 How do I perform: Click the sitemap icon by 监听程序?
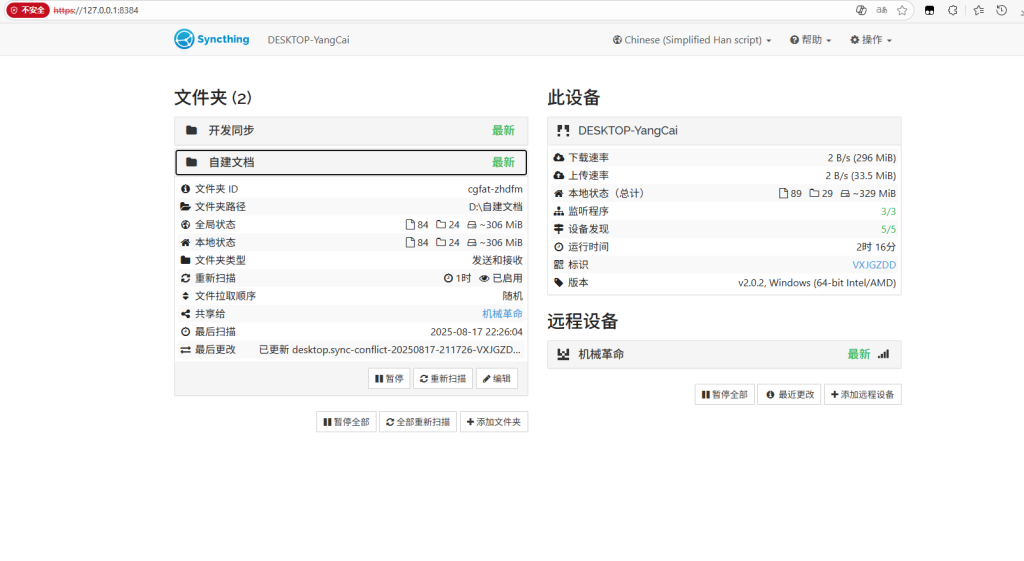coord(558,212)
